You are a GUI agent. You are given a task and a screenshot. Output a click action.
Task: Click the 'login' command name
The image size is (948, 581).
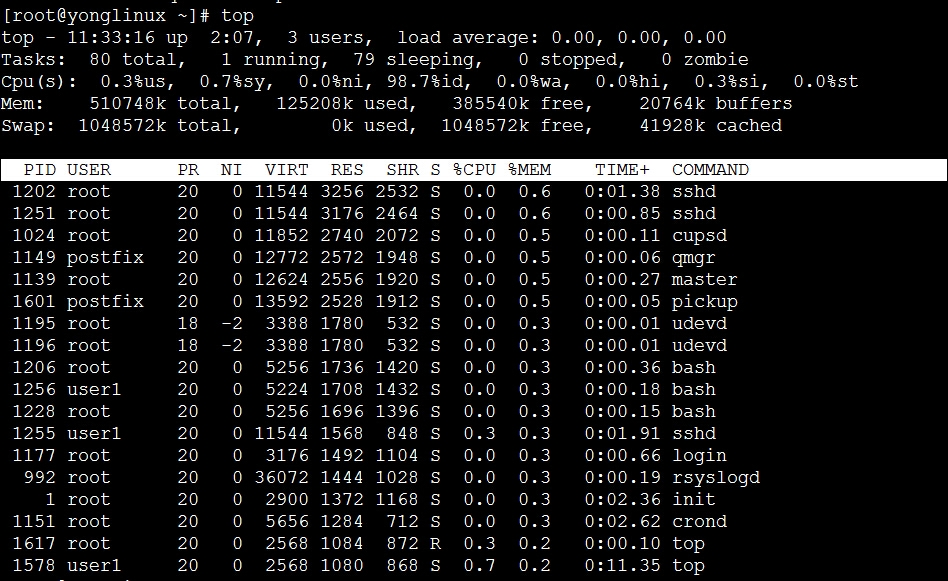[x=700, y=456]
